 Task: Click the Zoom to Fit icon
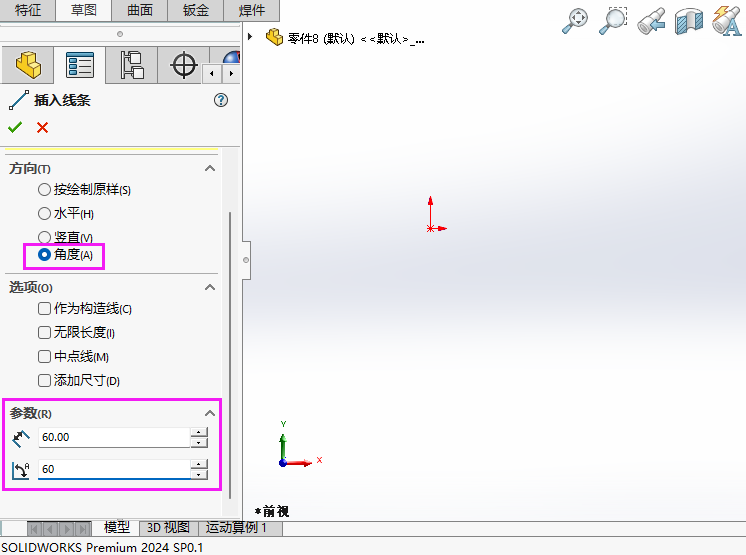pos(575,21)
